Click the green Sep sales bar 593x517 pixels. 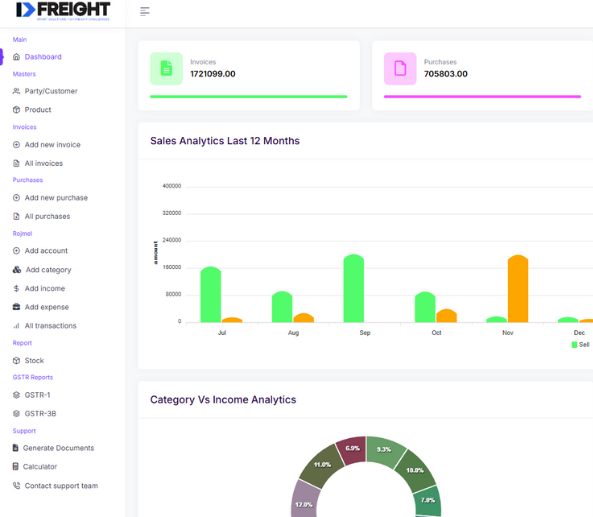pos(354,288)
